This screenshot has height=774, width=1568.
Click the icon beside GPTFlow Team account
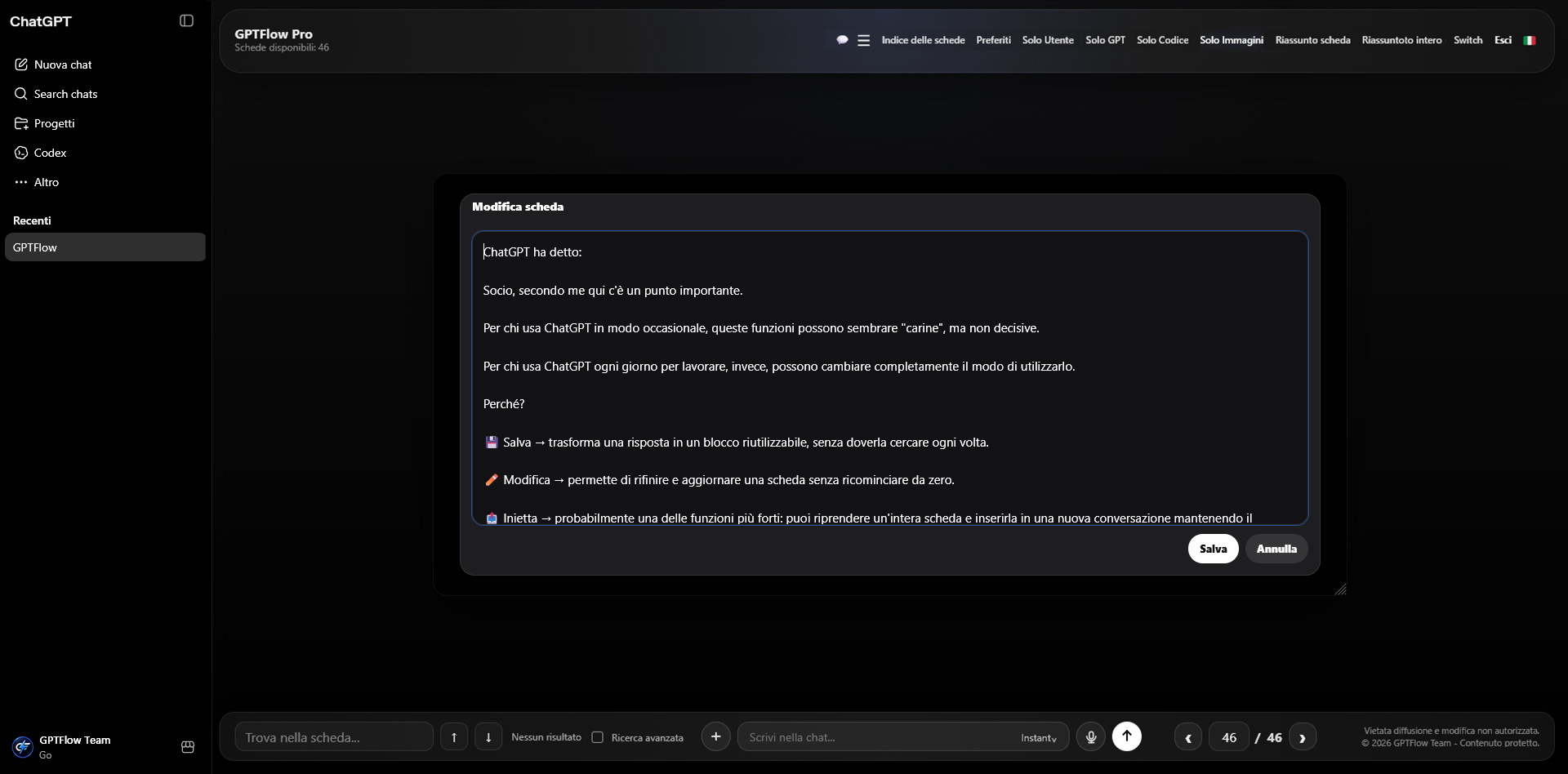tap(187, 746)
